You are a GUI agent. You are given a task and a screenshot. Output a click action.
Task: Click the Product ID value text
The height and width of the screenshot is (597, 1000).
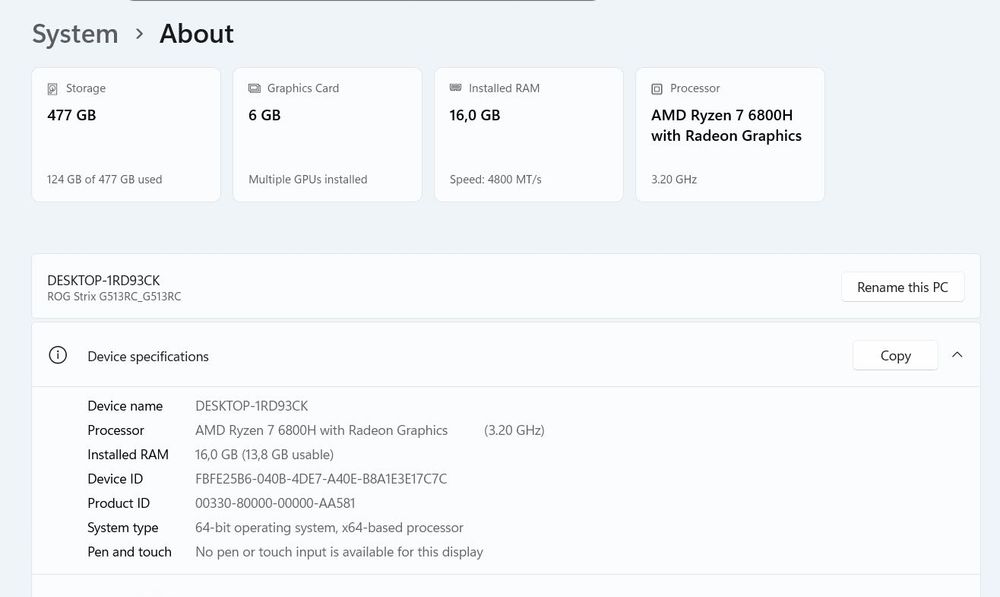coord(275,503)
